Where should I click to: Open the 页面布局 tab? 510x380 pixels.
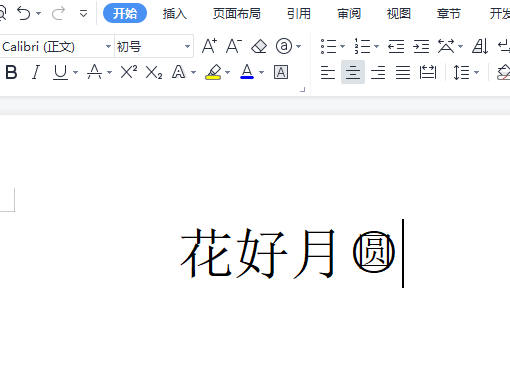237,14
